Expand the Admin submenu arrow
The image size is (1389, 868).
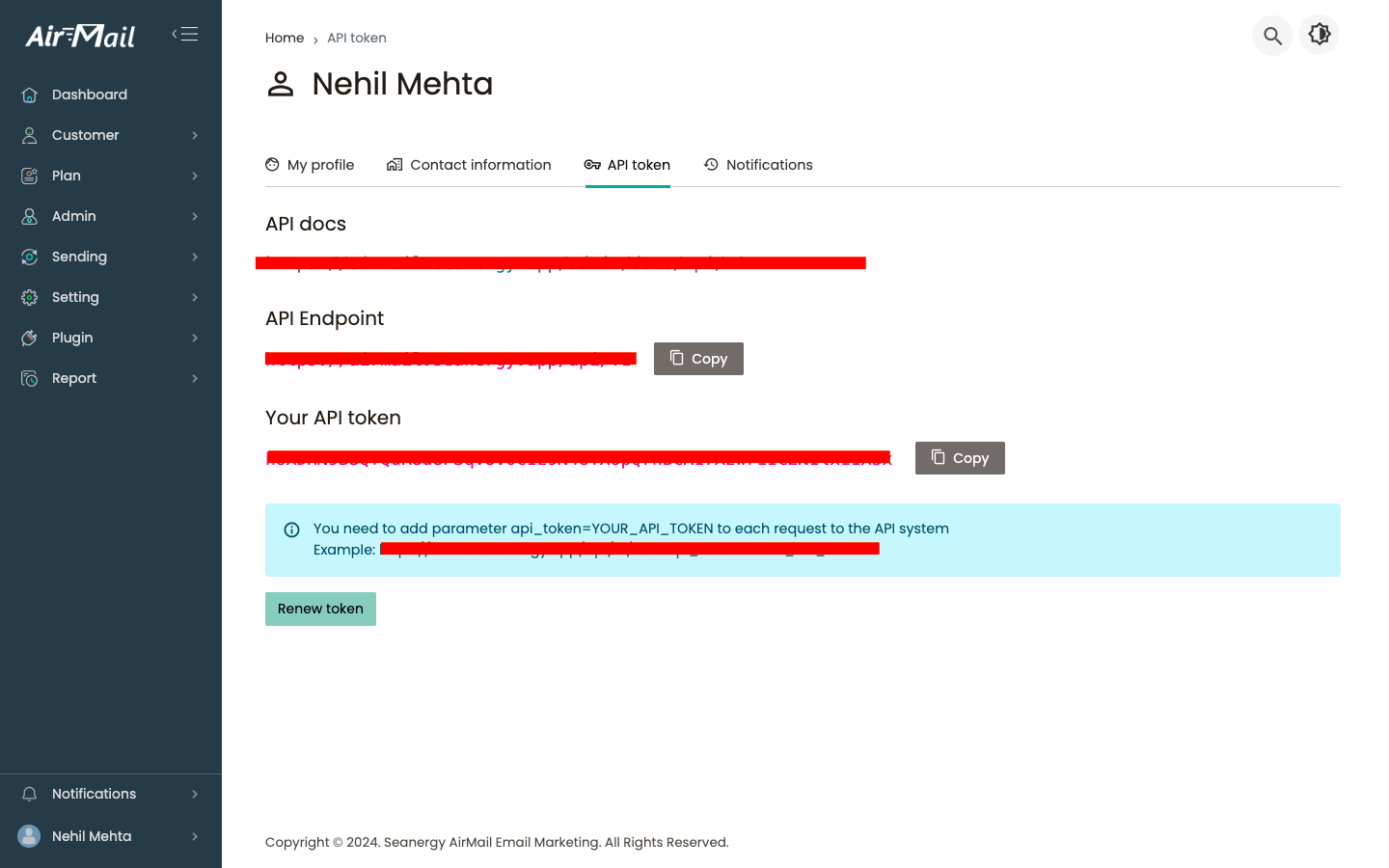pos(195,216)
